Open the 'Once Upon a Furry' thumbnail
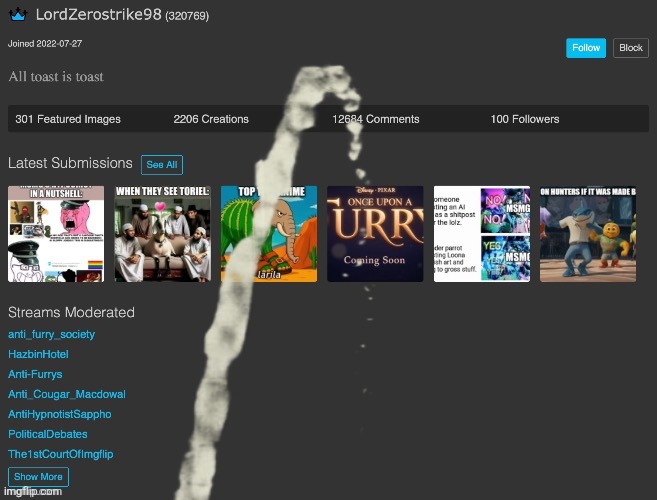 [375, 233]
